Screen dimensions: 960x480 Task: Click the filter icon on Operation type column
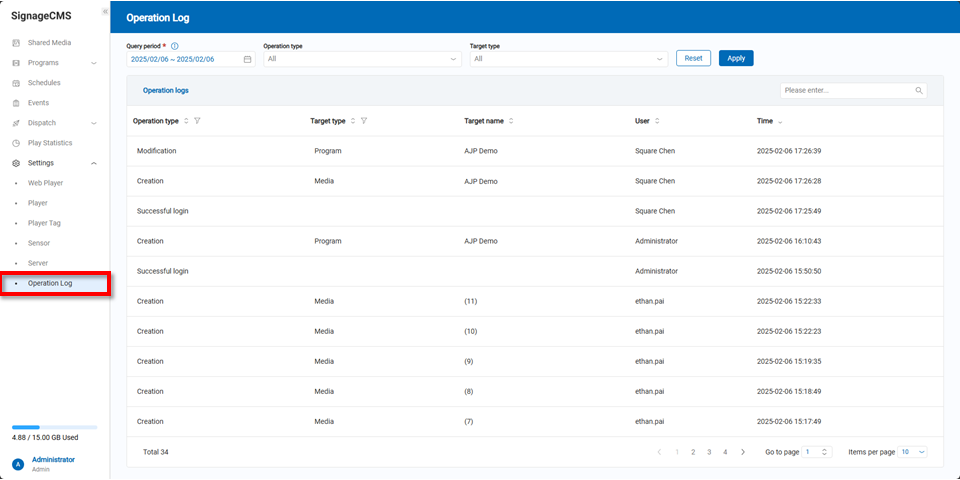click(x=197, y=121)
